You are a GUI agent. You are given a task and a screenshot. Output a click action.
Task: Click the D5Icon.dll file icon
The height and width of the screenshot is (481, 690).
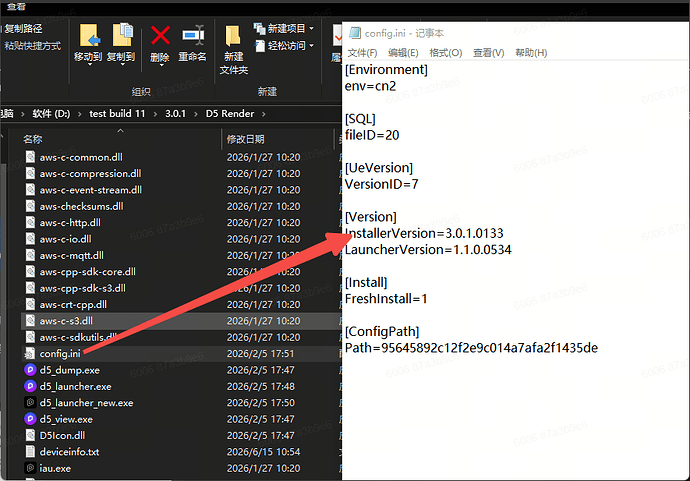tap(30, 435)
